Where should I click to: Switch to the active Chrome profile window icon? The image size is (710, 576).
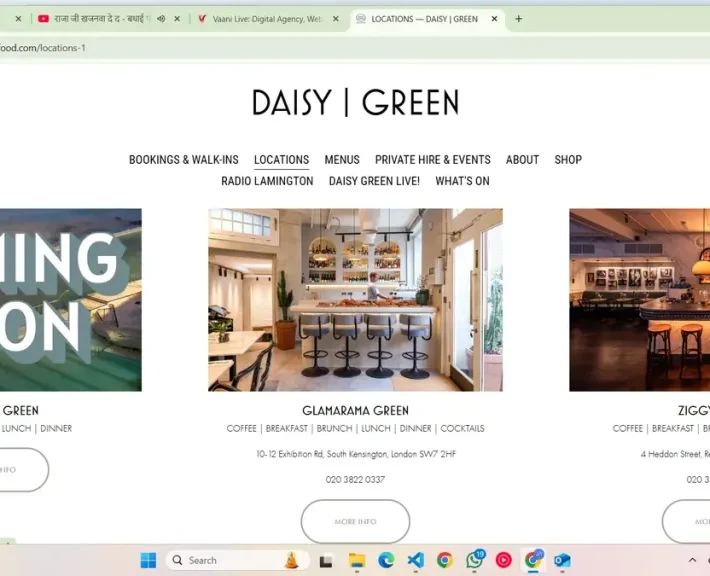(533, 560)
